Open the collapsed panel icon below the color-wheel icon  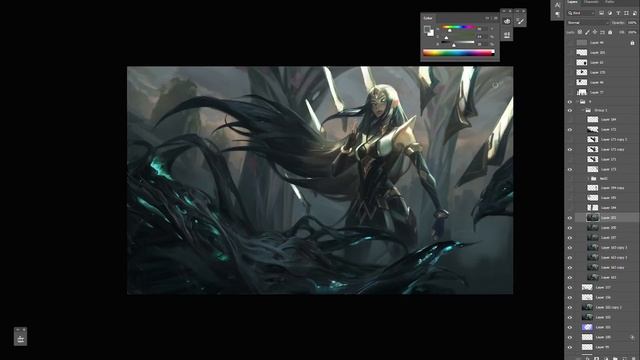point(507,35)
